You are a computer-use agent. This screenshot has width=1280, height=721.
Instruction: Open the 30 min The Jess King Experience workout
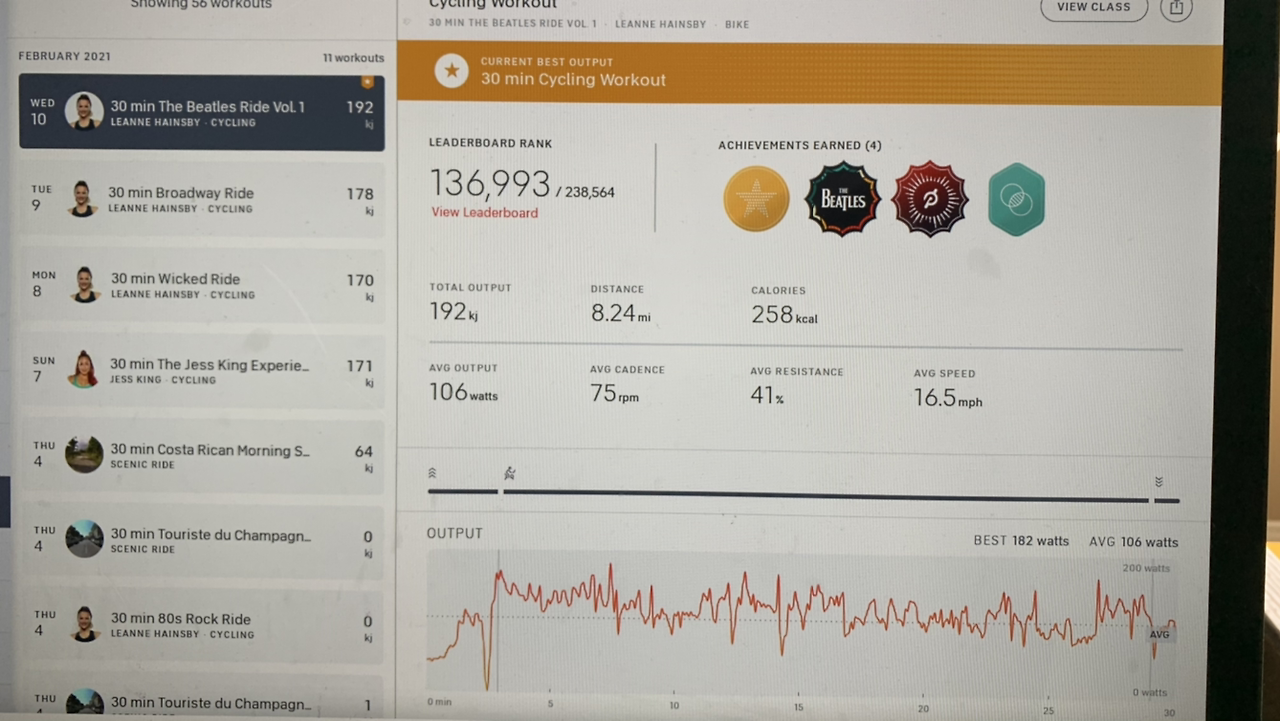[202, 371]
